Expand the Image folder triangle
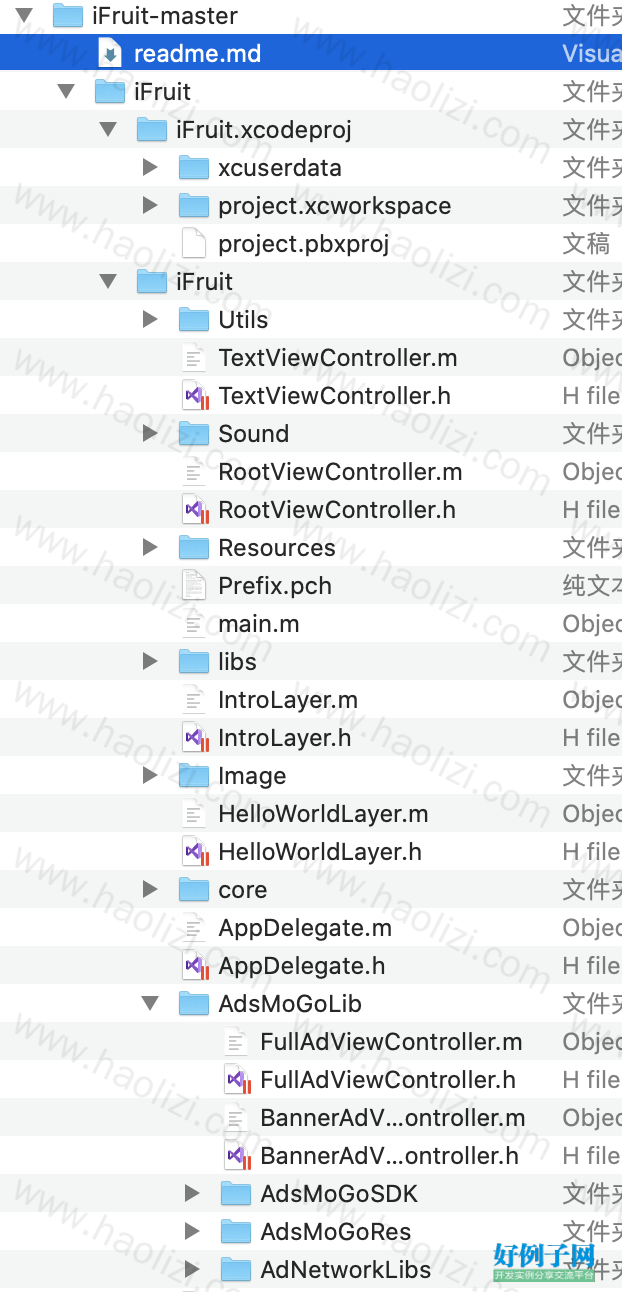 click(150, 776)
